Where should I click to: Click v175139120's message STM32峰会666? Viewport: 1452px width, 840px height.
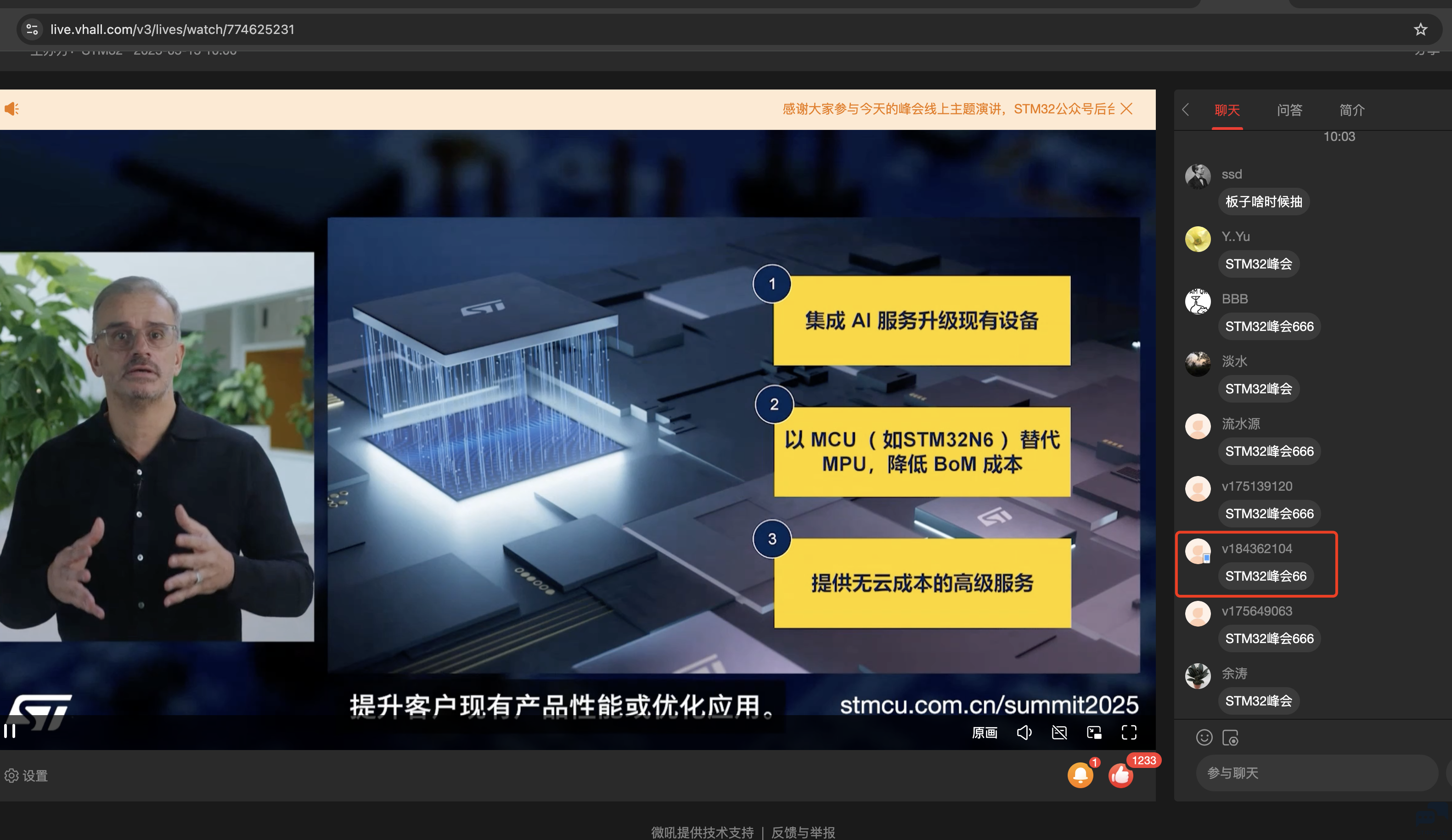click(x=1269, y=514)
